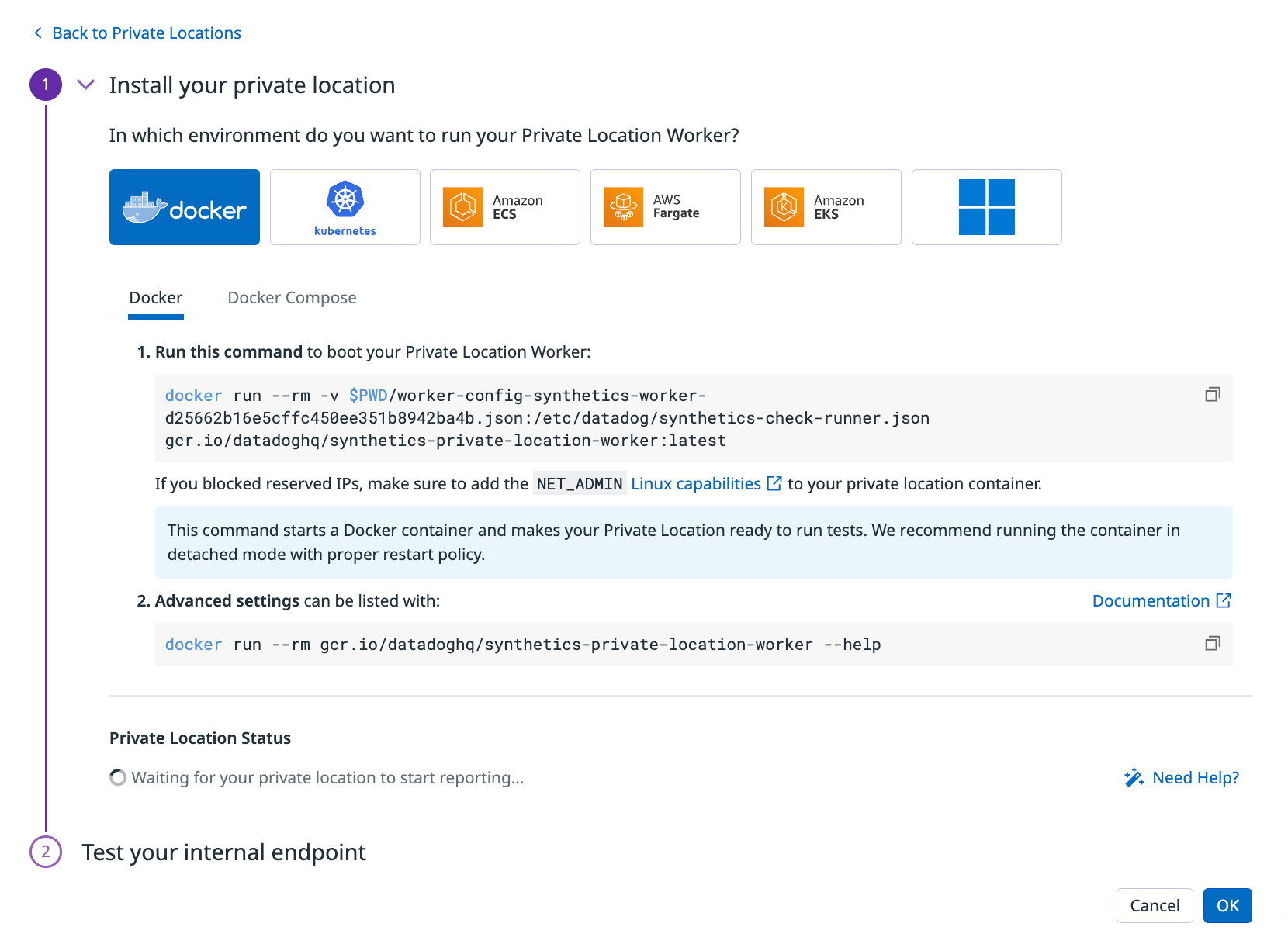Viewport: 1288px width, 951px height.
Task: Open the advanced settings Documentation link
Action: [x=1151, y=600]
